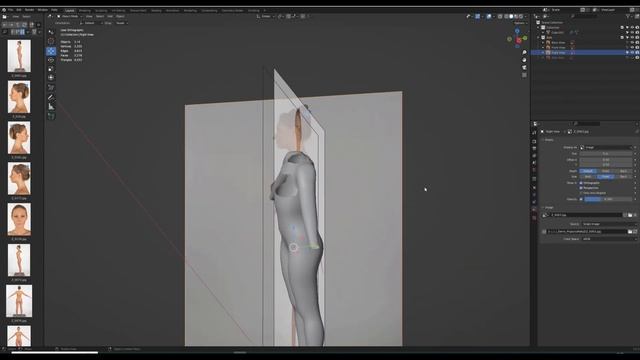Click outliner filter funnel icon
This screenshot has width=640, height=360.
tap(628, 16)
